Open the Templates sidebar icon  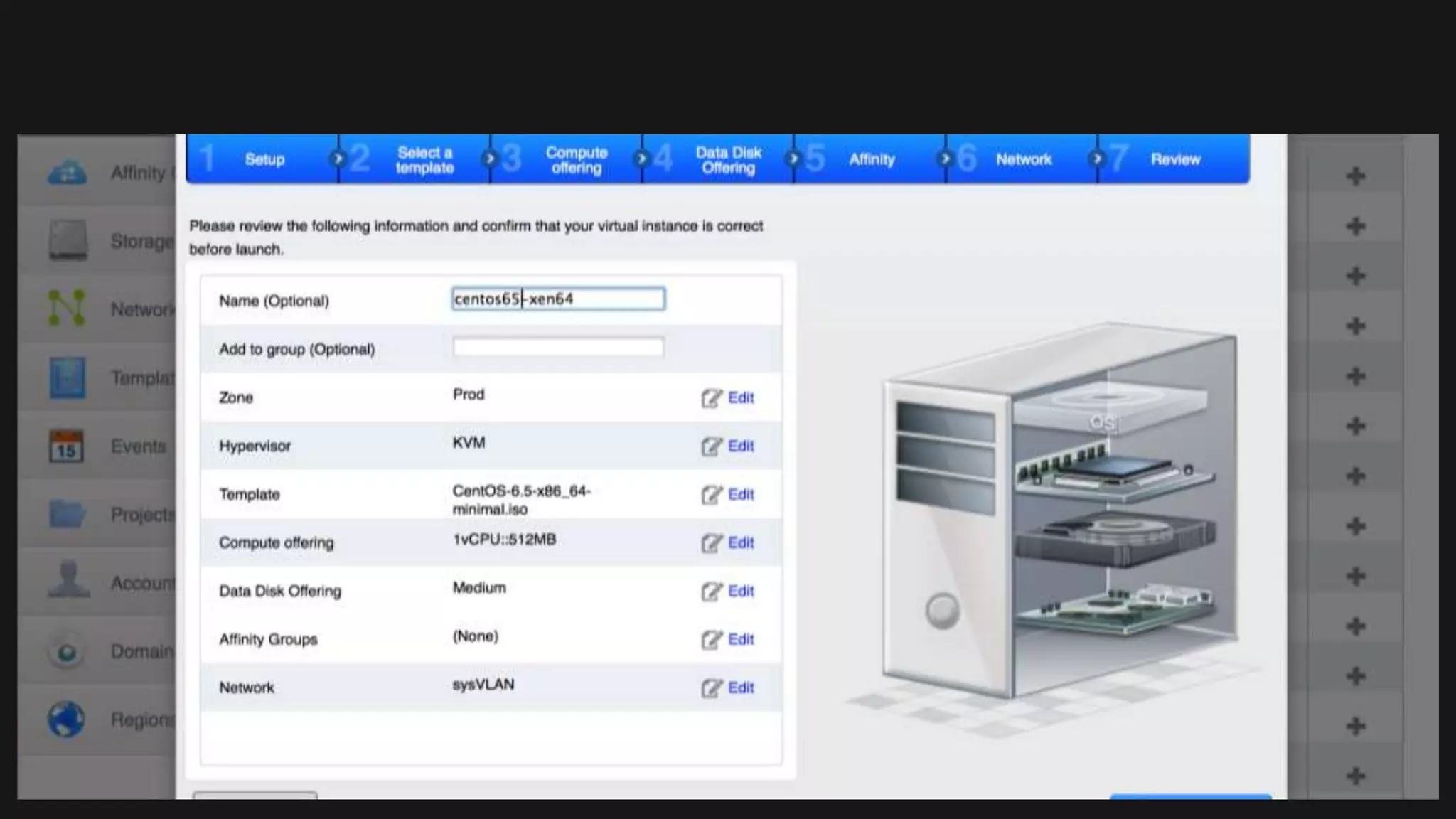click(x=67, y=377)
